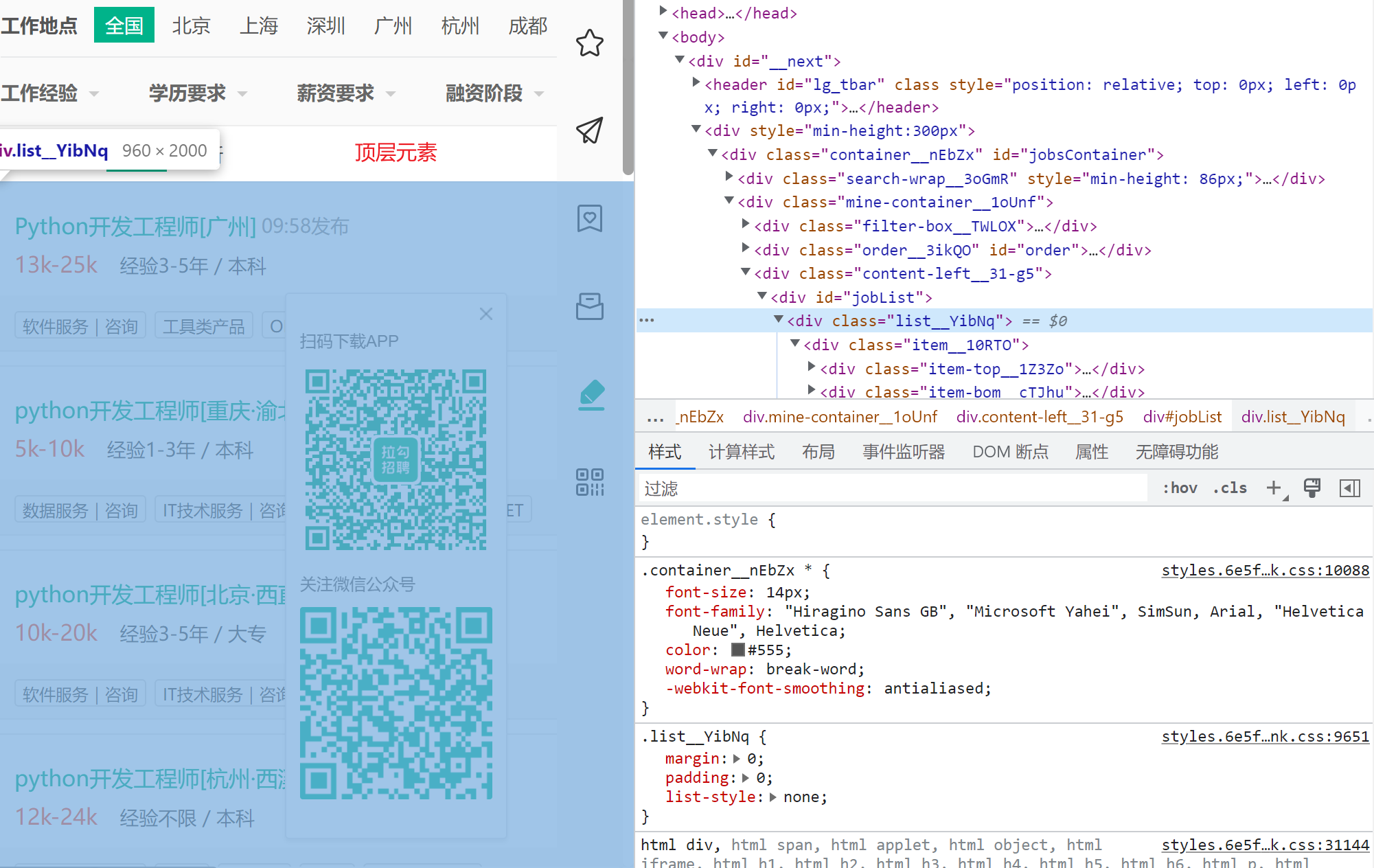The height and width of the screenshot is (868, 1374).
Task: Switch to the 样式 tab
Action: pos(665,452)
